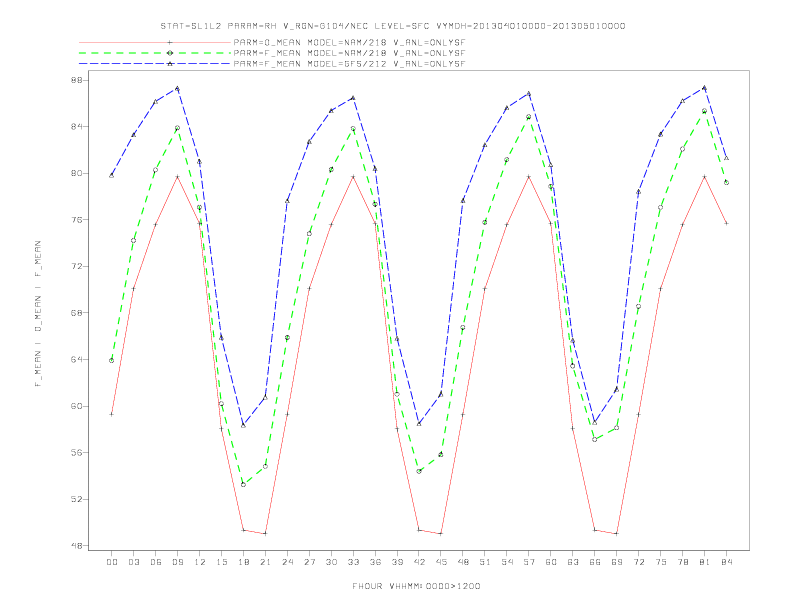This screenshot has width=792, height=612.
Task: Click the x-axis hour label 06
Action: [x=156, y=562]
